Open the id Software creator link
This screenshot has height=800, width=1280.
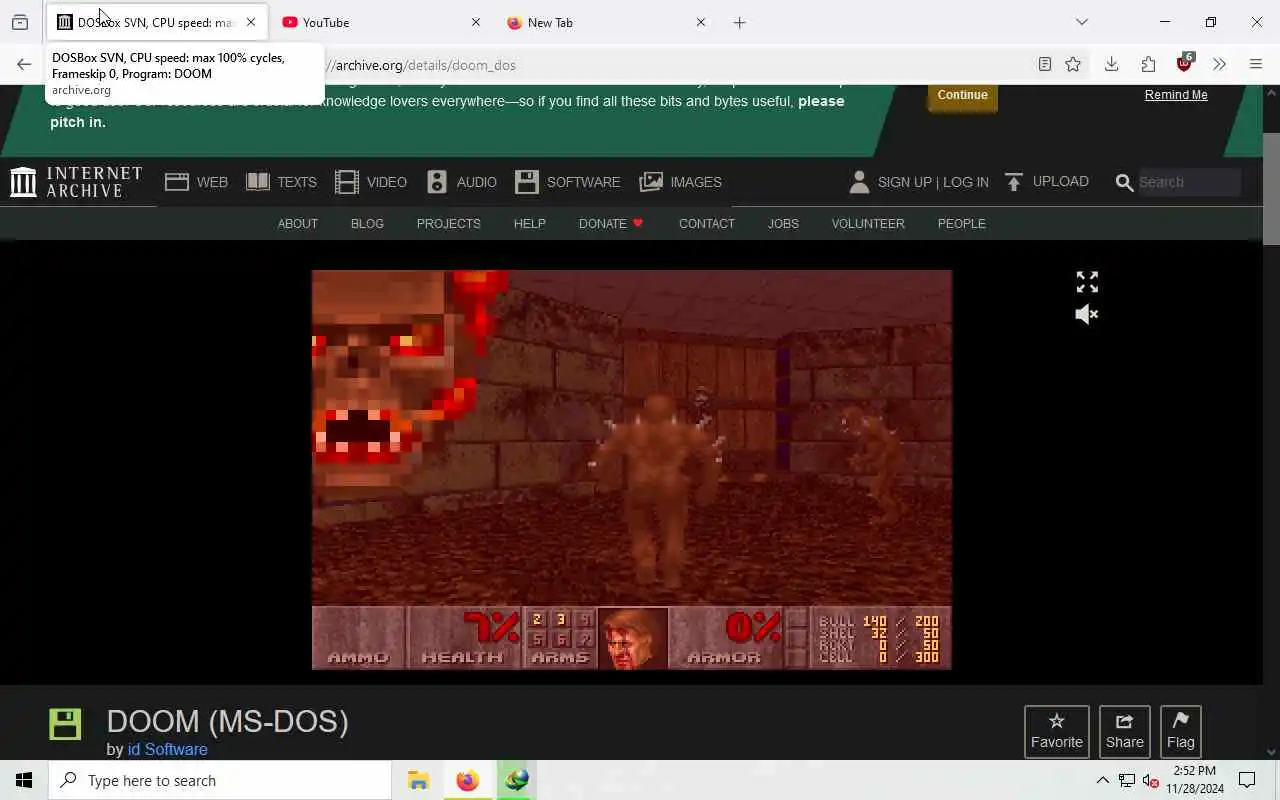[168, 749]
